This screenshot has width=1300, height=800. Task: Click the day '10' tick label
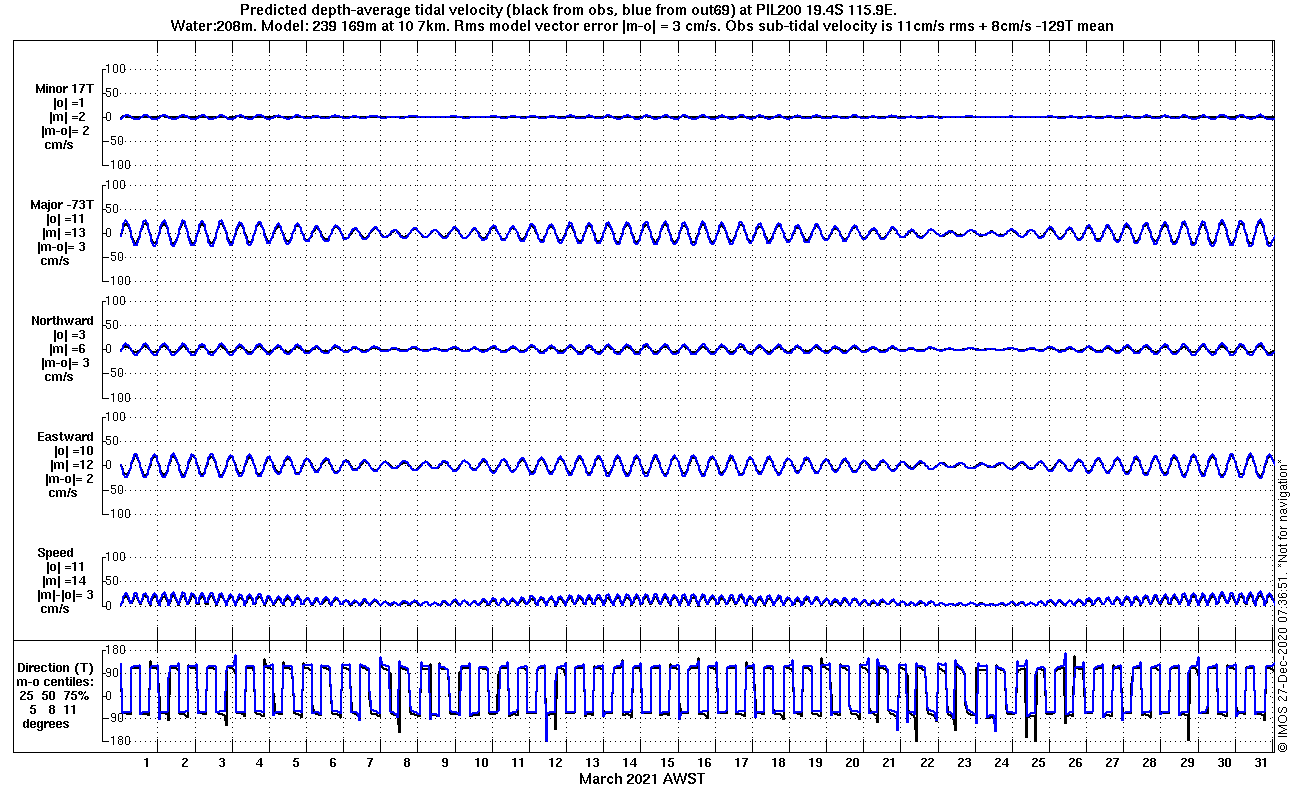click(481, 763)
